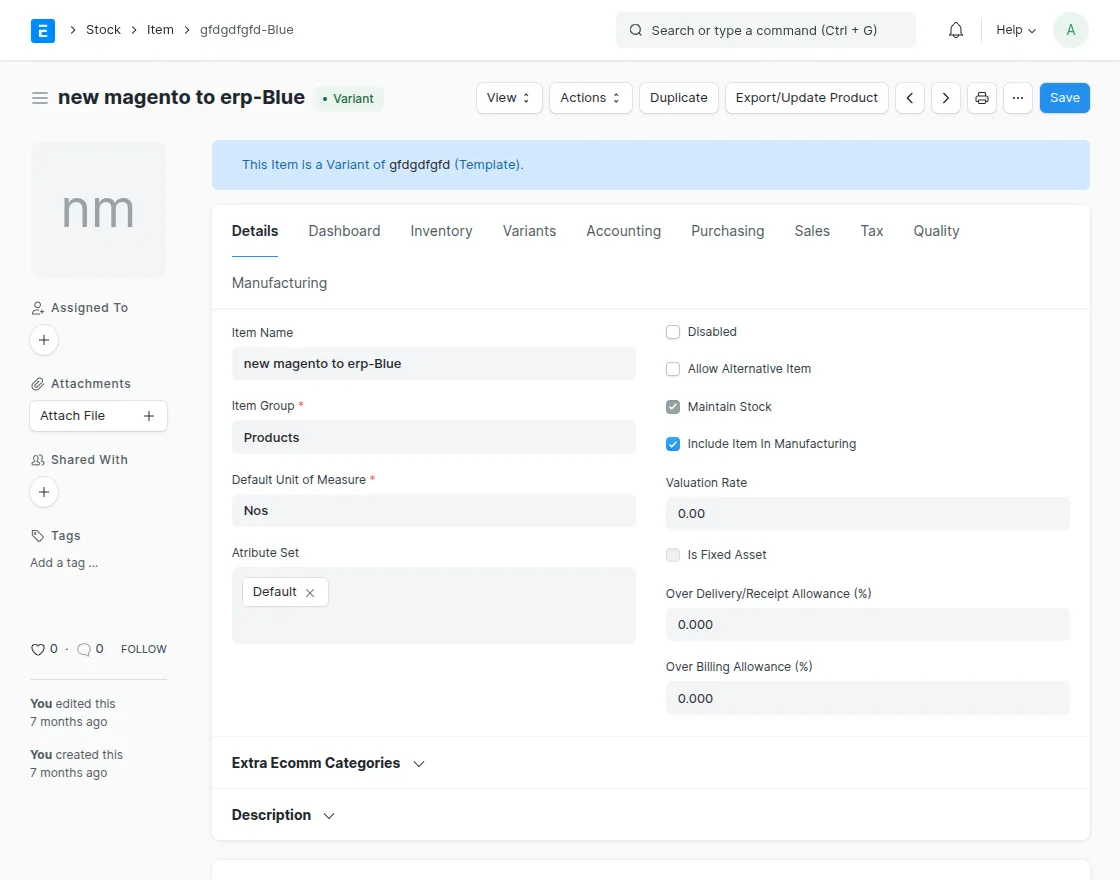The image size is (1120, 880).
Task: Click the Duplicate button
Action: [x=678, y=97]
